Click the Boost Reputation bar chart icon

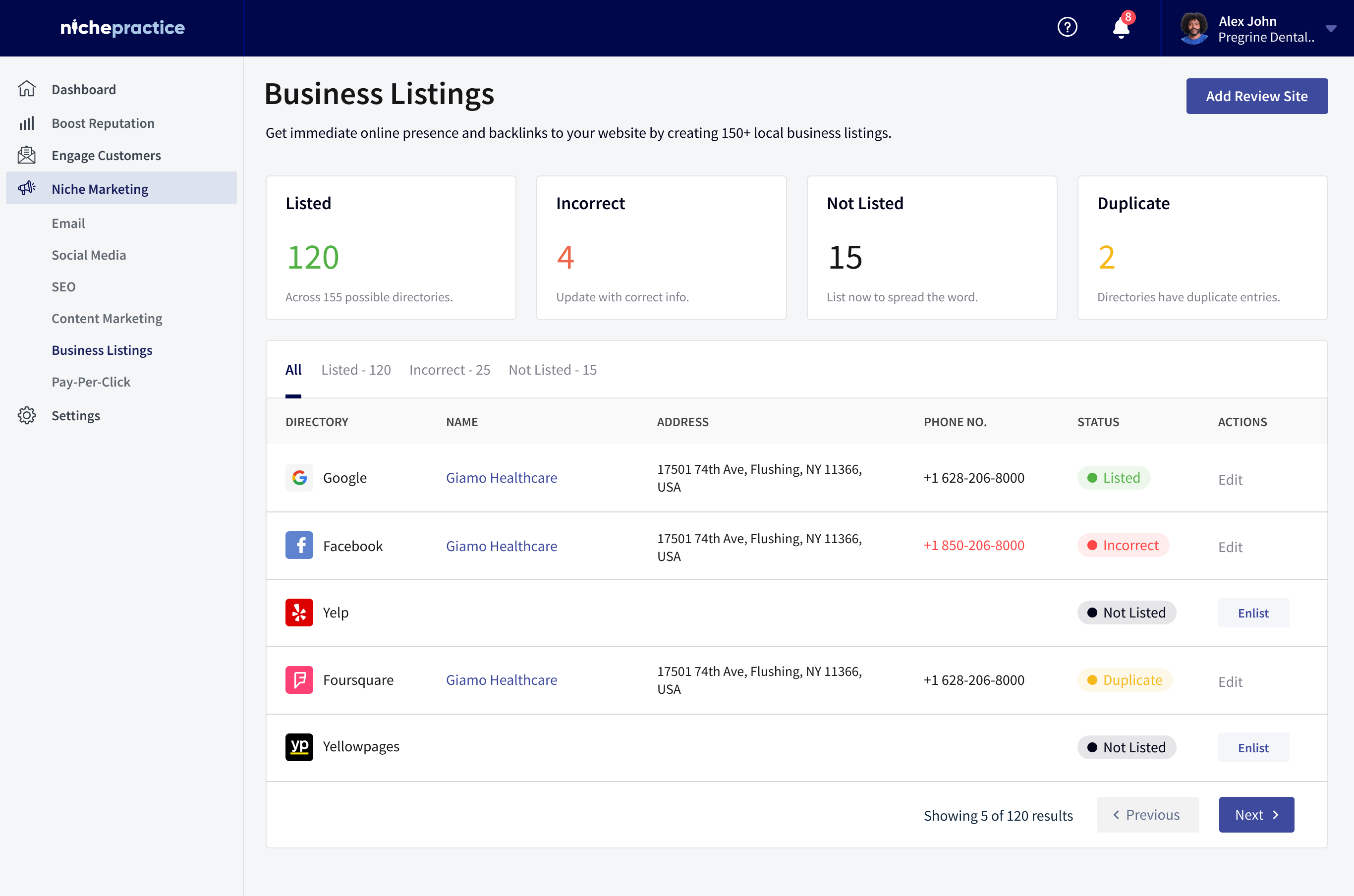point(27,123)
